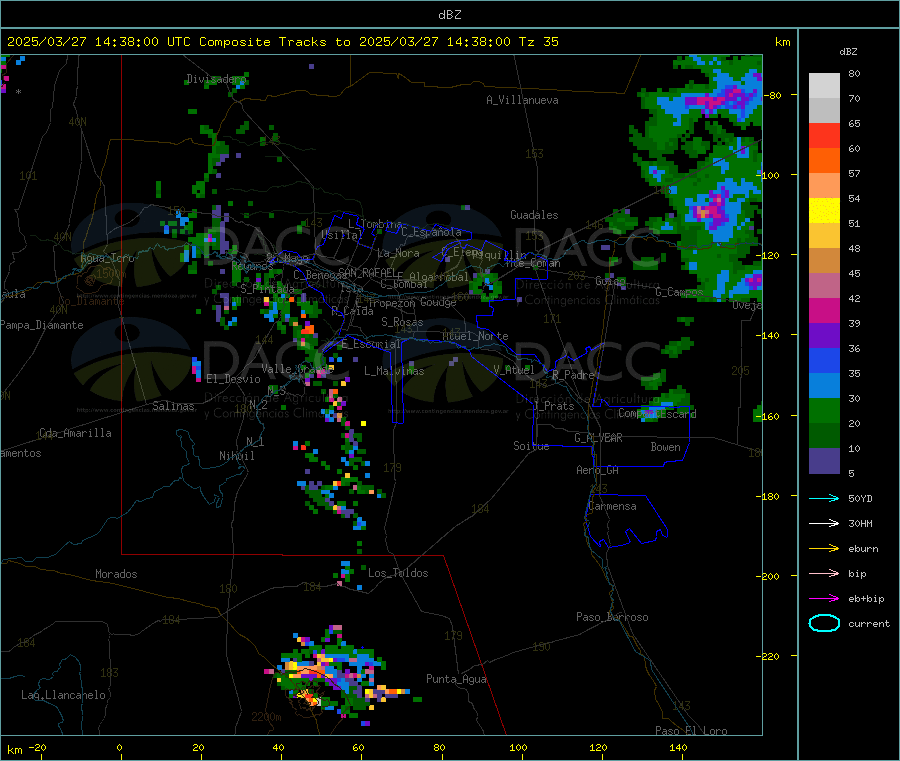900x761 pixels.
Task: Click the J_Prats map label
Action: coord(554,406)
